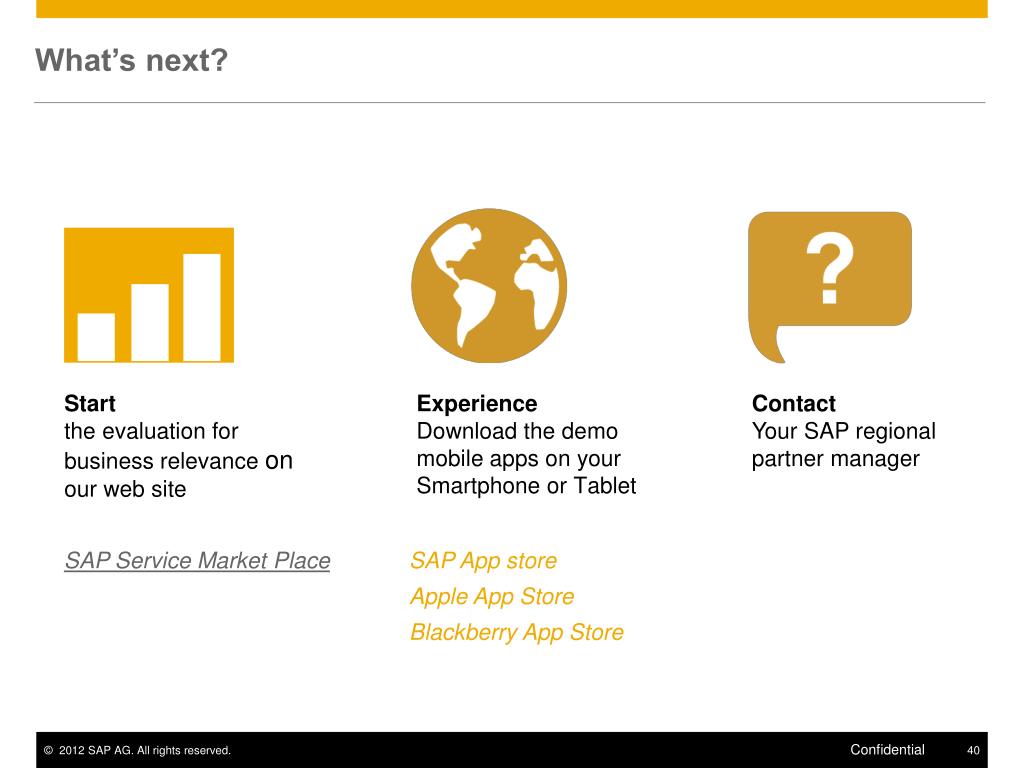Select text "the evaluation for"
The image size is (1024, 768).
click(x=152, y=431)
